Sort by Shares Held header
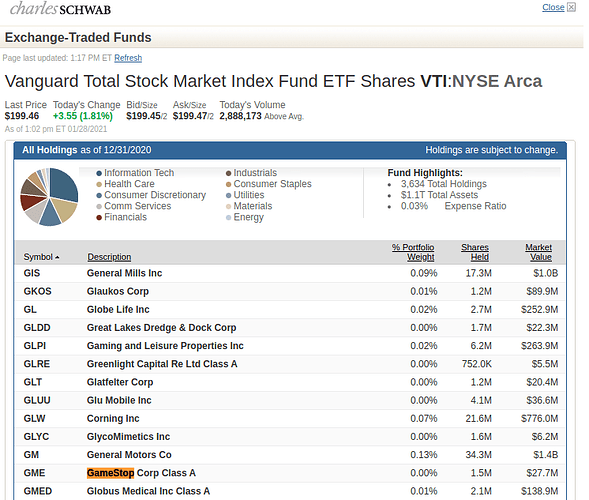Image resolution: width=589 pixels, height=500 pixels. (x=475, y=252)
